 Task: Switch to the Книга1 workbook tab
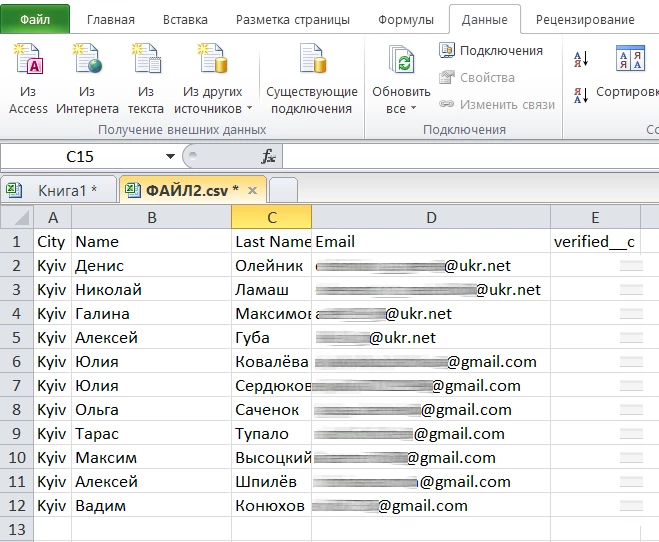click(58, 190)
